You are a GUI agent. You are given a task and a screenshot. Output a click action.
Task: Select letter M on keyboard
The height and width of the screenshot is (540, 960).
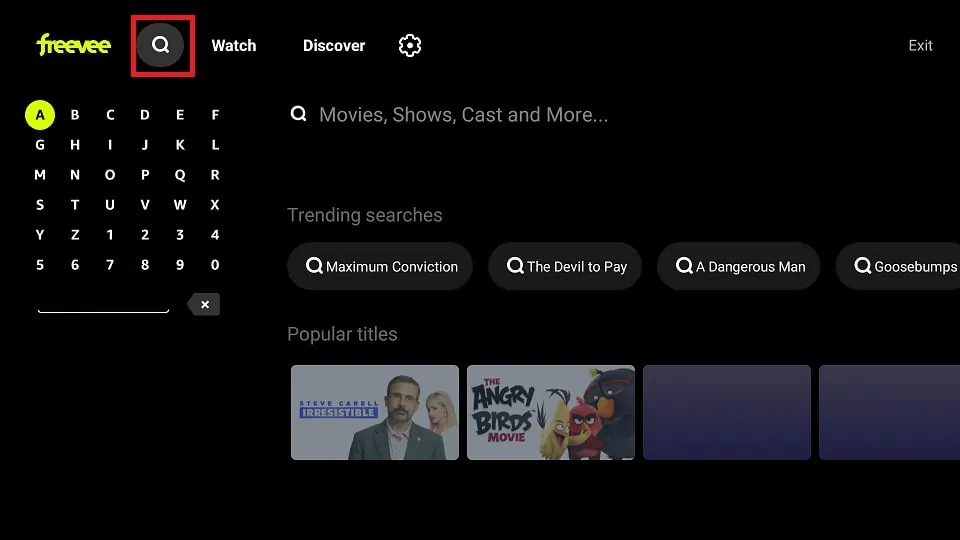[x=40, y=174]
